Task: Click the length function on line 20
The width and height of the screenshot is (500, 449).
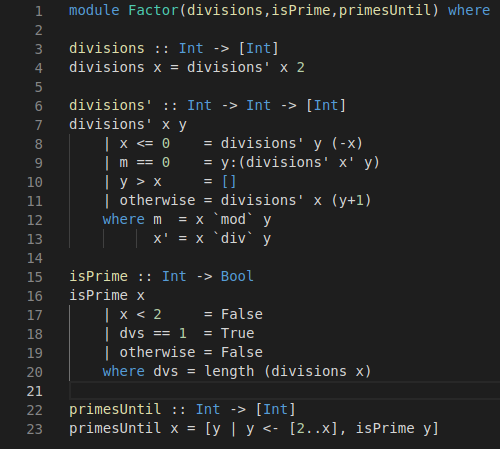Action: click(229, 372)
